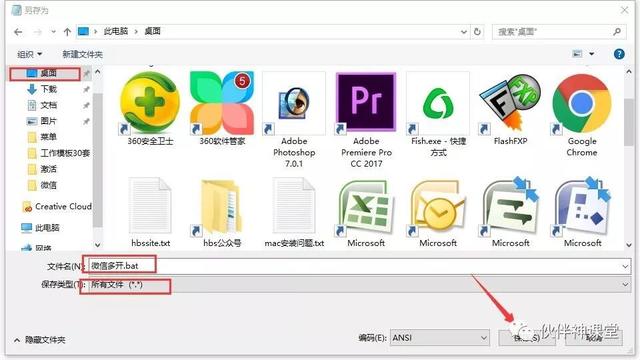This screenshot has height=360, width=640.
Task: Select the Microsoft Communicator shortcut with green speech bubbles
Action: click(x=510, y=207)
